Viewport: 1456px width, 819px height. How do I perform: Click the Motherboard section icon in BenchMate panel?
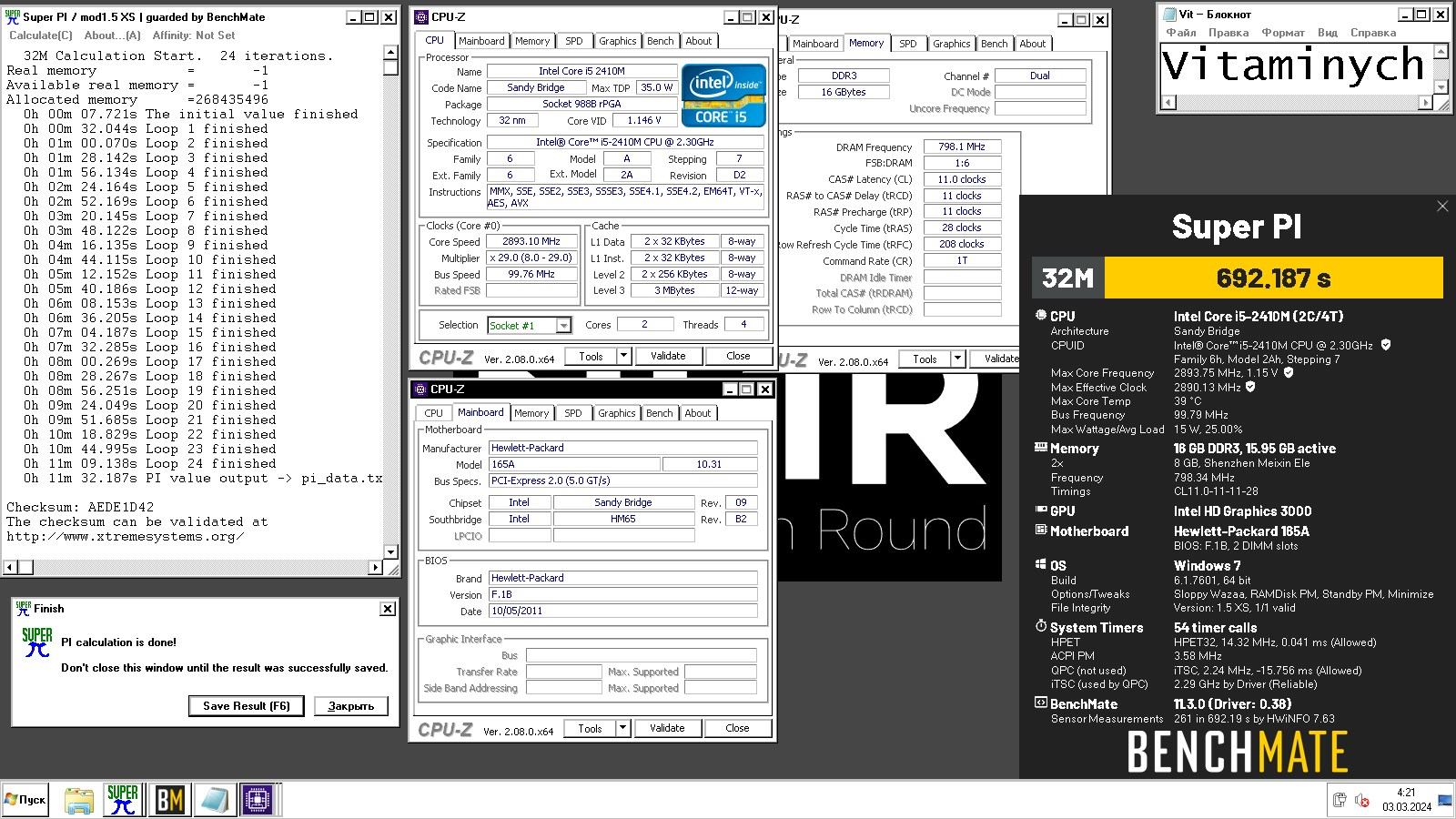pos(1041,530)
